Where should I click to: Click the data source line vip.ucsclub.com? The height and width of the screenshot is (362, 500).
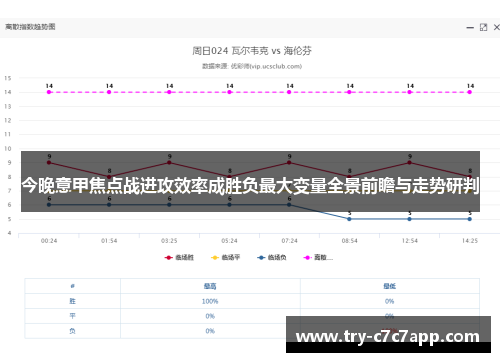pyautogui.click(x=252, y=66)
